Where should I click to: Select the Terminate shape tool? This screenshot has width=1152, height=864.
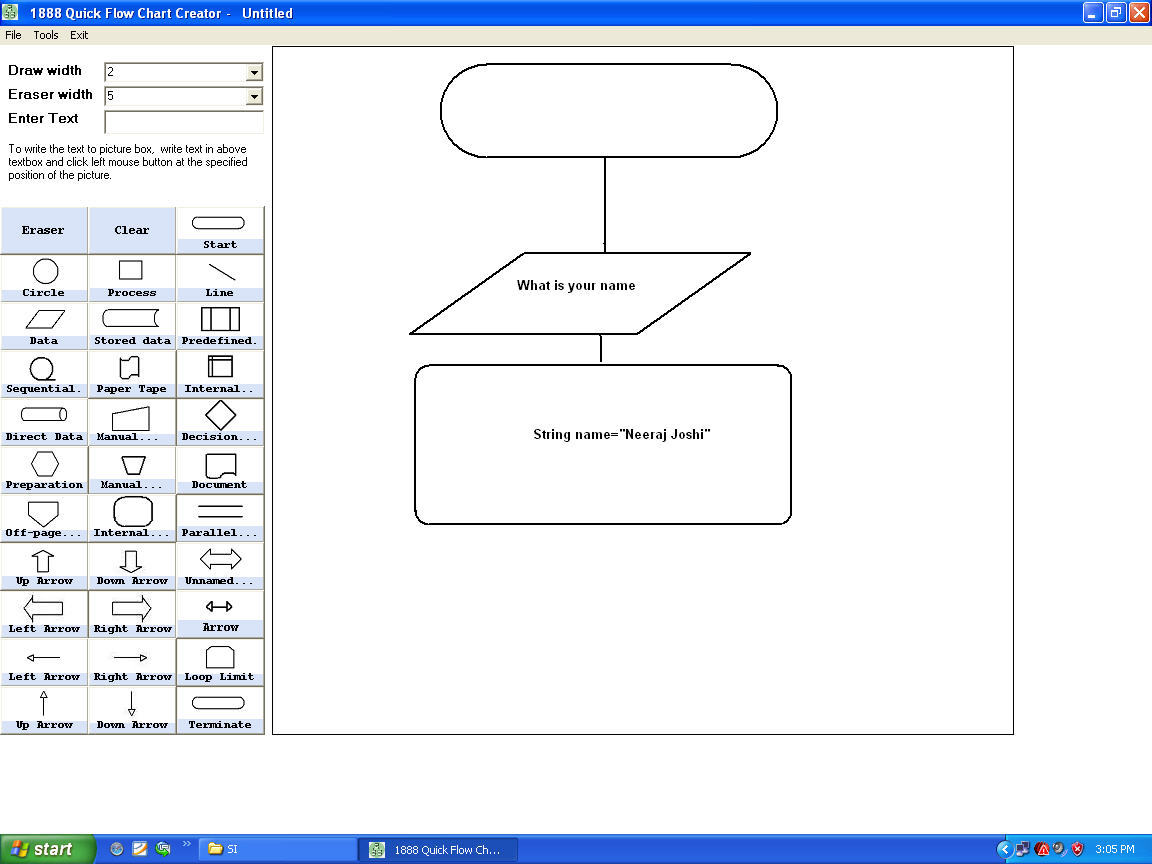[x=220, y=710]
